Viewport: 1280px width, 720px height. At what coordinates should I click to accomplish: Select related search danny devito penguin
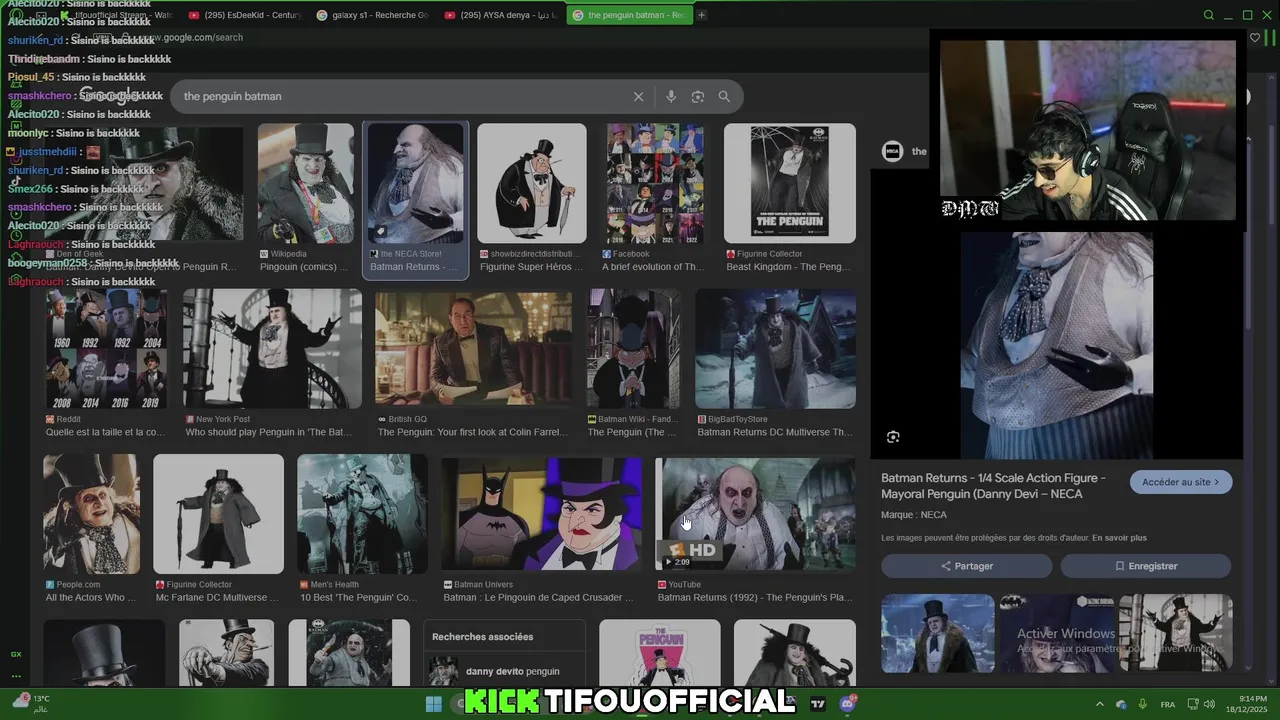click(x=505, y=671)
